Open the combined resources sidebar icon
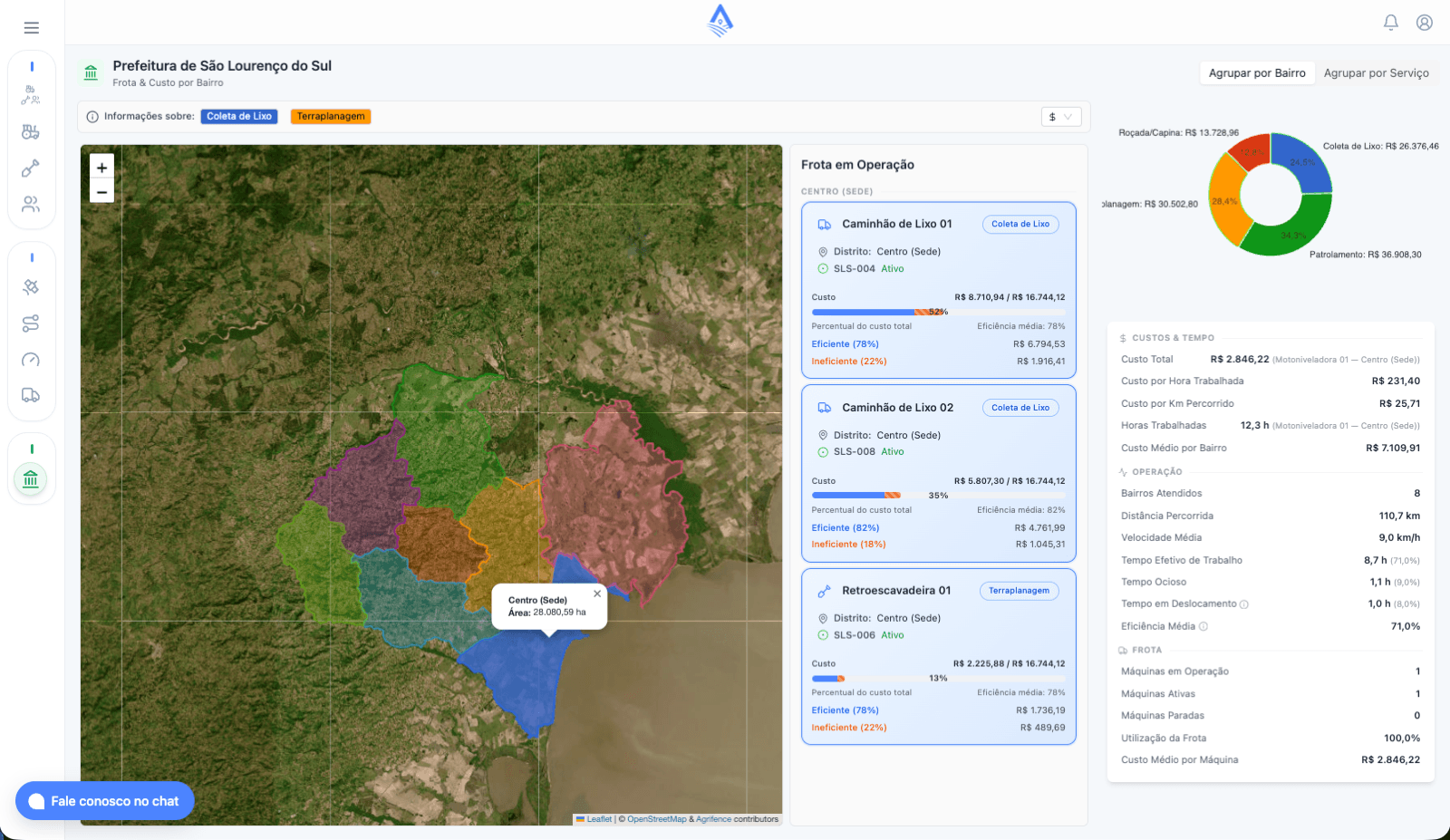The height and width of the screenshot is (840, 1450). 31,95
